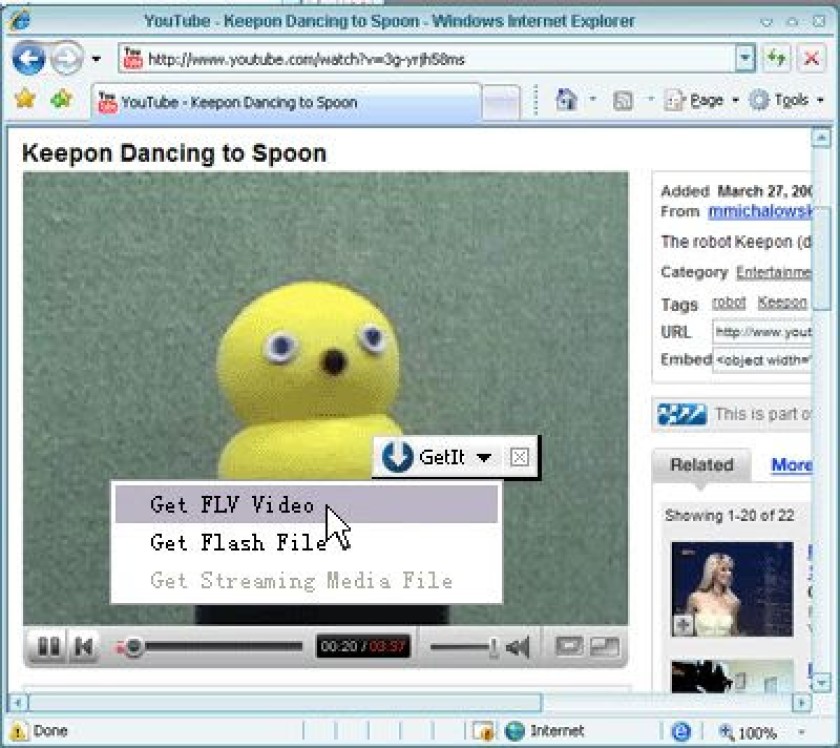Click the horizontal scrollbar right arrow
The height and width of the screenshot is (748, 840).
[x=801, y=702]
